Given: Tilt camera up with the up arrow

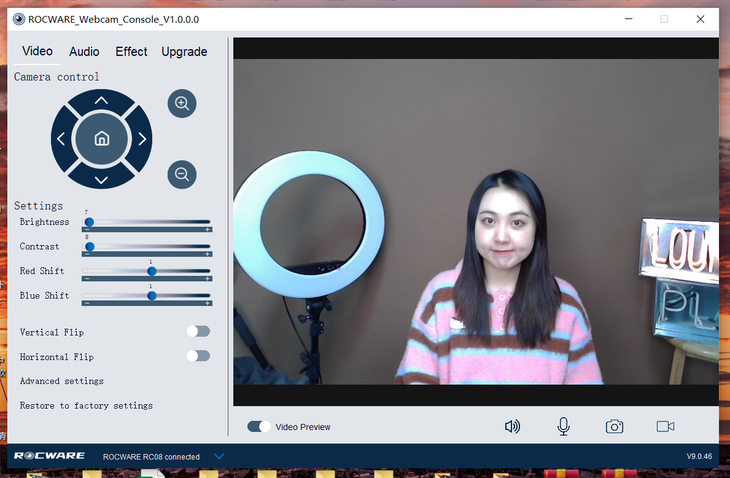Looking at the screenshot, I should [x=101, y=101].
